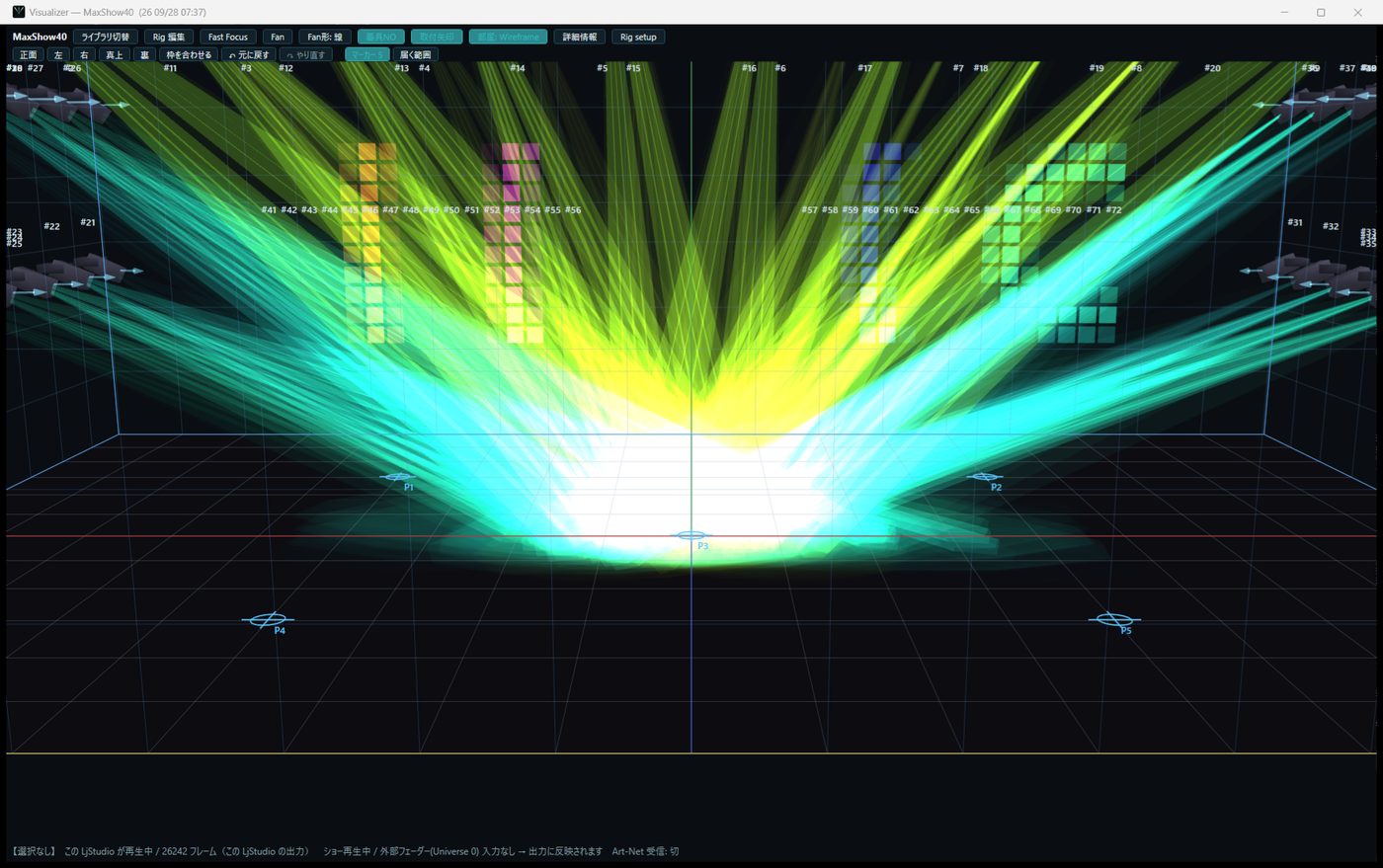
Task: Select fixture label #32
Action: [1331, 226]
